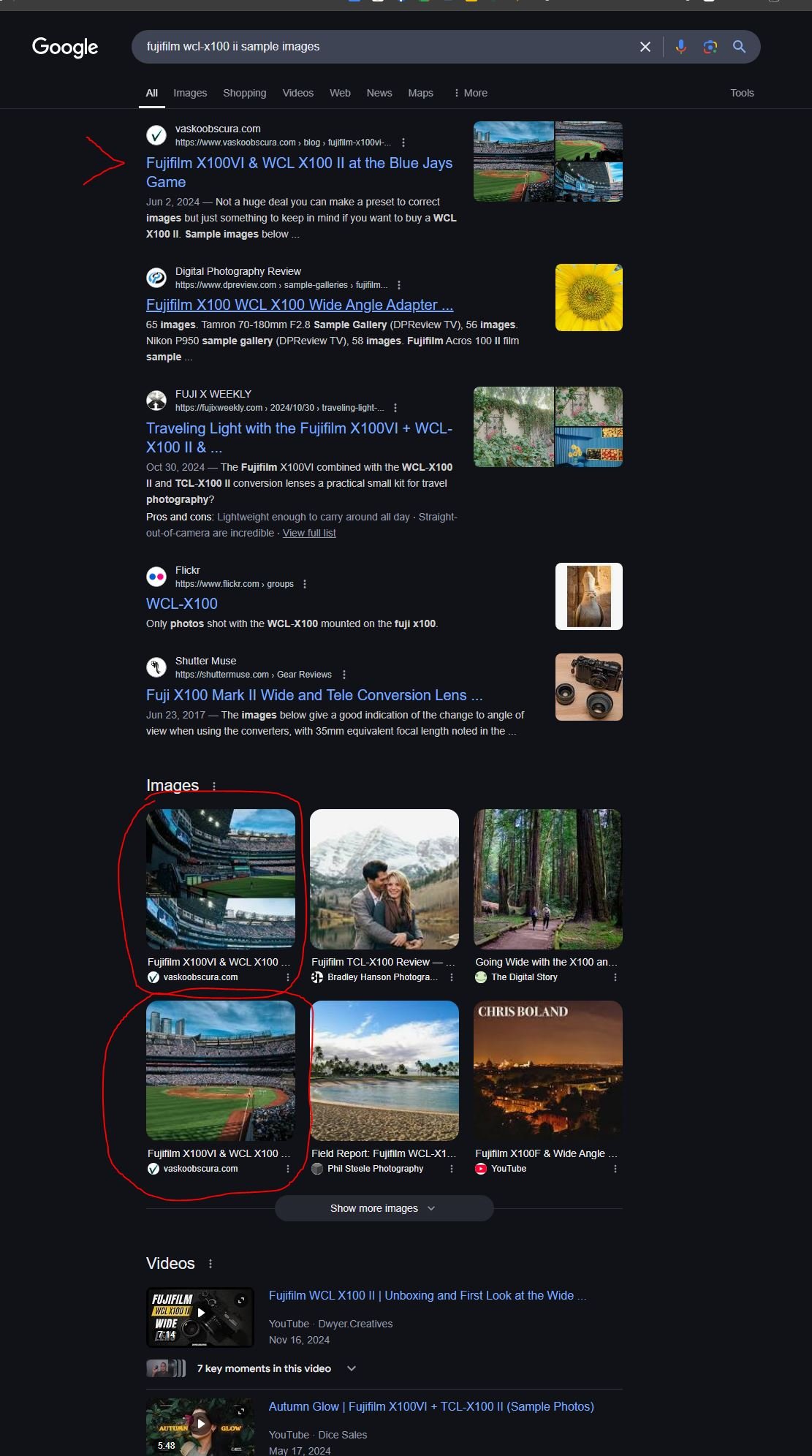The width and height of the screenshot is (812, 1456).
Task: Open Google Lens image search icon
Action: pyautogui.click(x=710, y=47)
